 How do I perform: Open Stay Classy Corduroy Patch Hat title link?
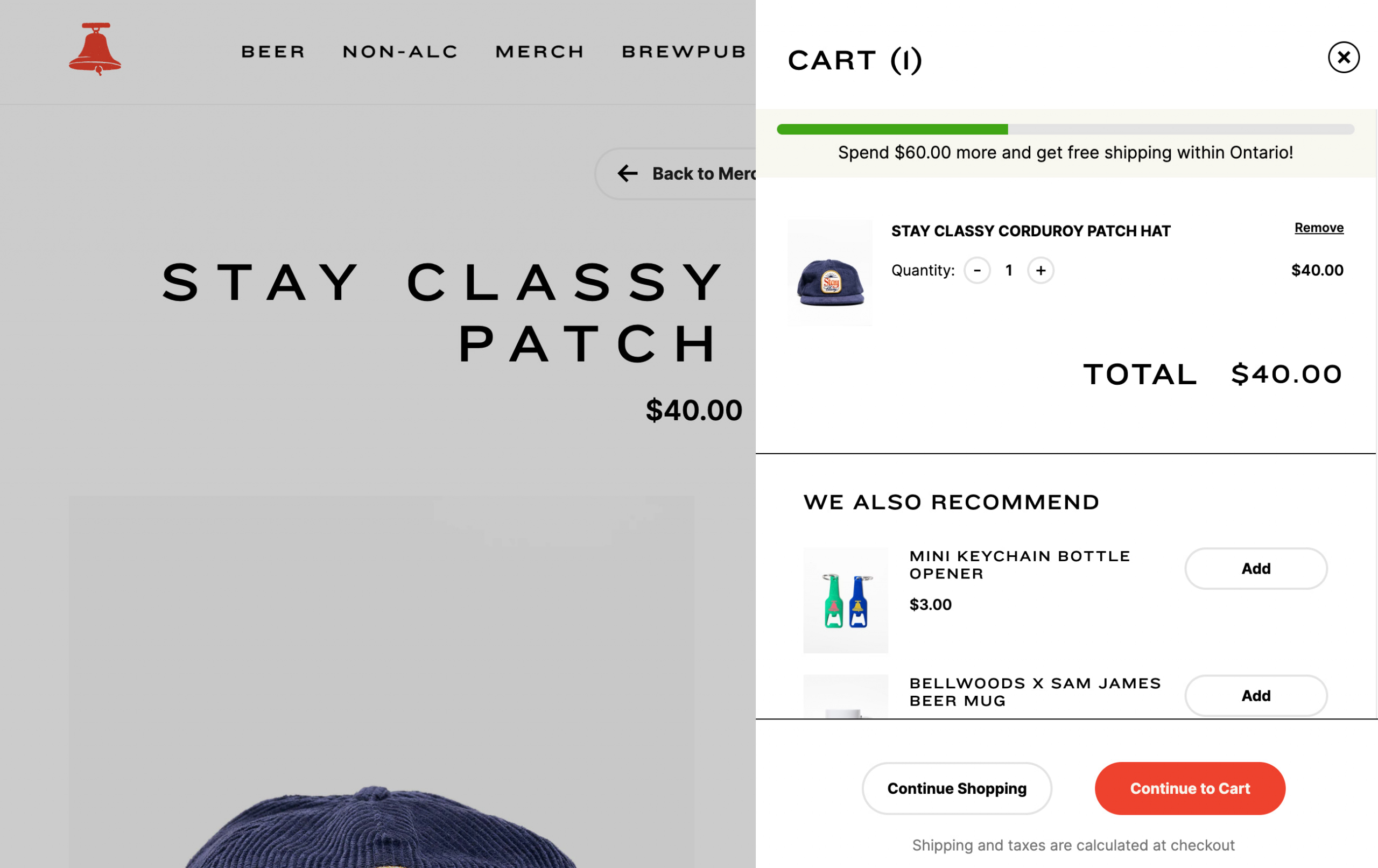tap(1031, 231)
